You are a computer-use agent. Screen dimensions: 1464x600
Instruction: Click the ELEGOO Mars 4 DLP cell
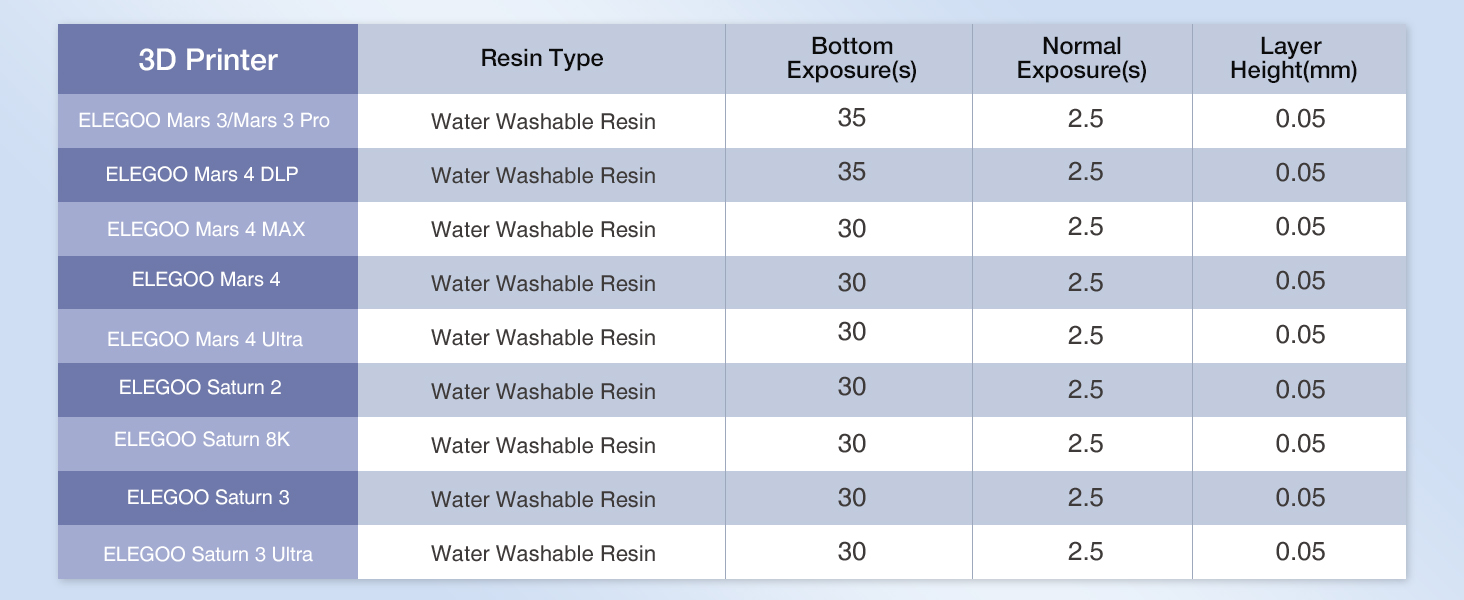[202, 174]
